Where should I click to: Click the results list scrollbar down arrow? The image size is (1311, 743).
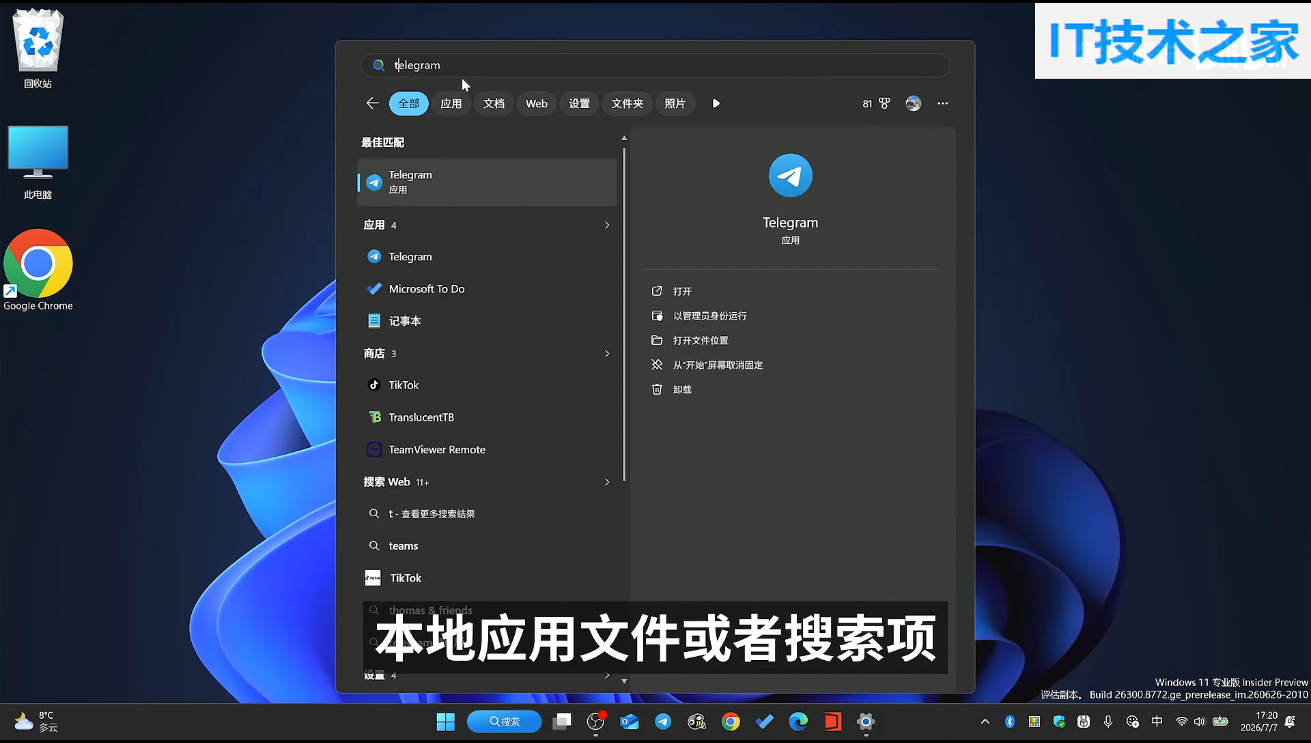coord(624,681)
